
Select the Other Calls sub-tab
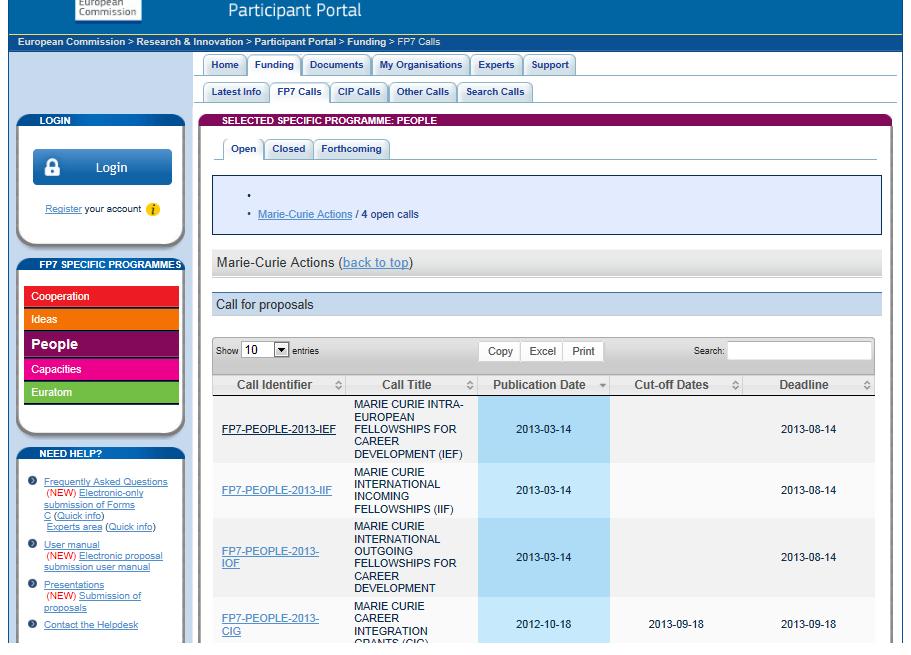[x=422, y=92]
